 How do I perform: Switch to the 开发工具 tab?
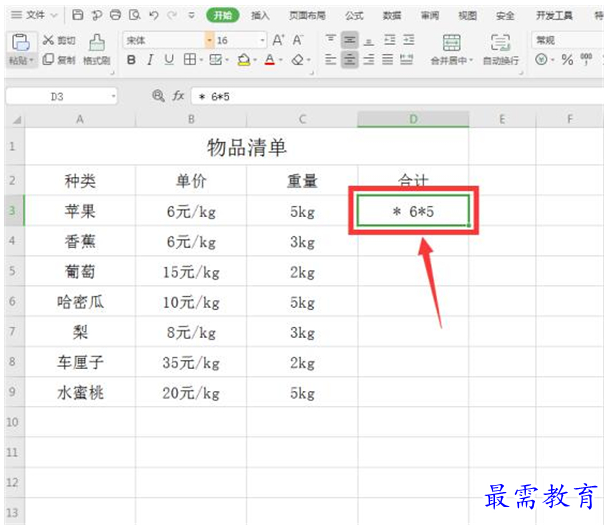554,15
